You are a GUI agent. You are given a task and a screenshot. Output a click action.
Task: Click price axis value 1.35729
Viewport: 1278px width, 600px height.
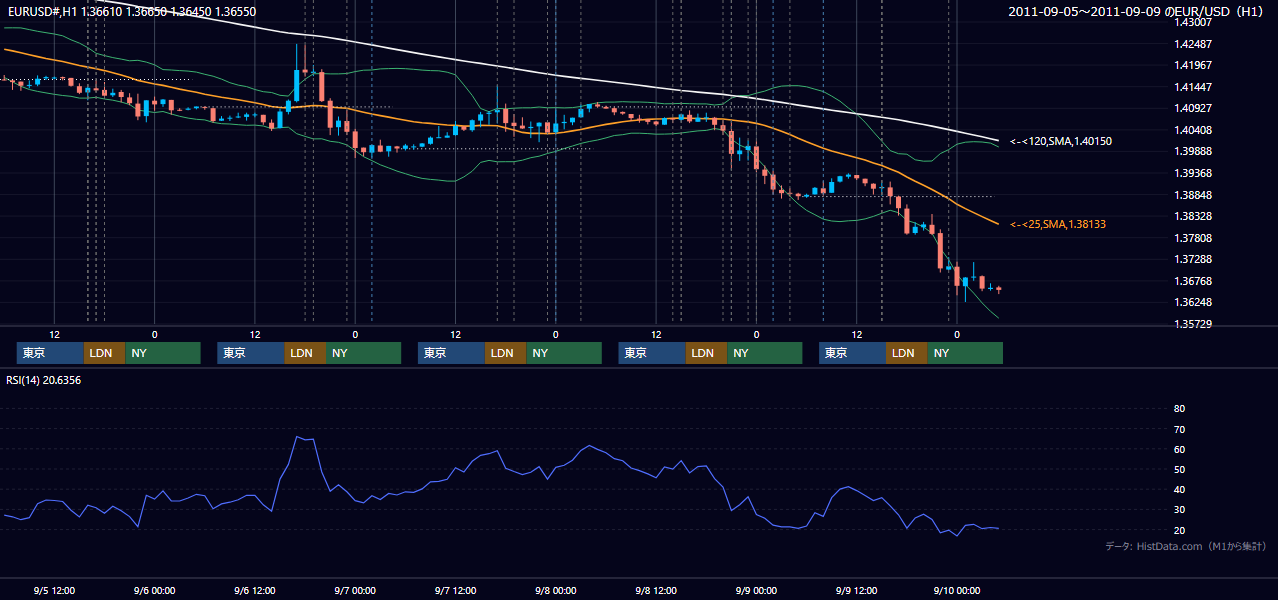tap(1193, 324)
